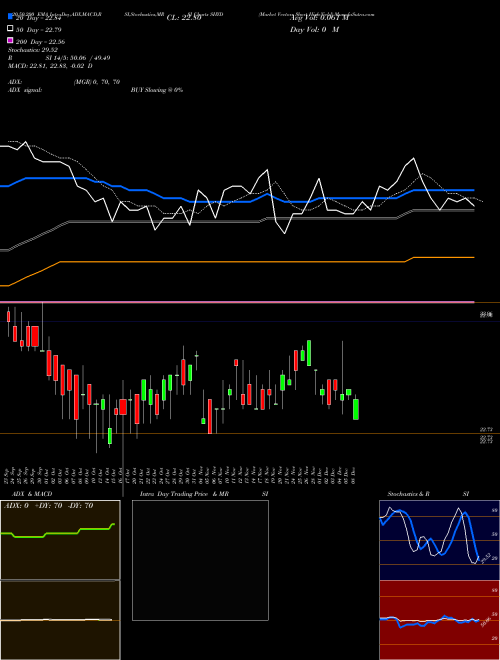Click the 'CL: 22.50' closing price label

[184, 18]
